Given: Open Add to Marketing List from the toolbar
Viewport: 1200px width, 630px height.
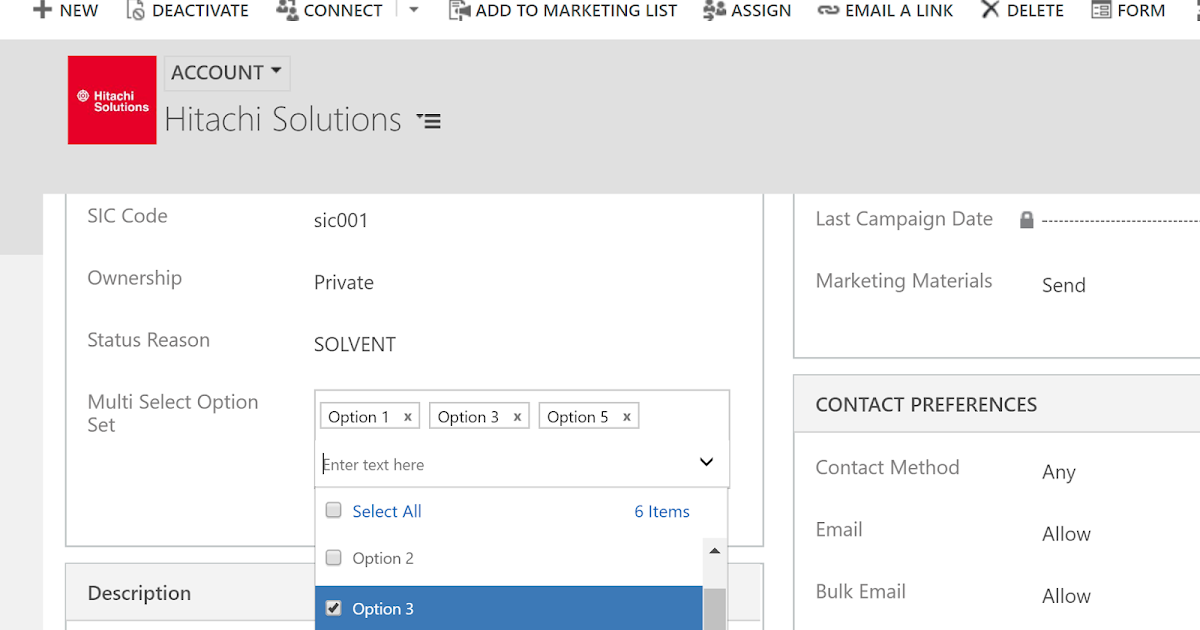Looking at the screenshot, I should (x=460, y=10).
